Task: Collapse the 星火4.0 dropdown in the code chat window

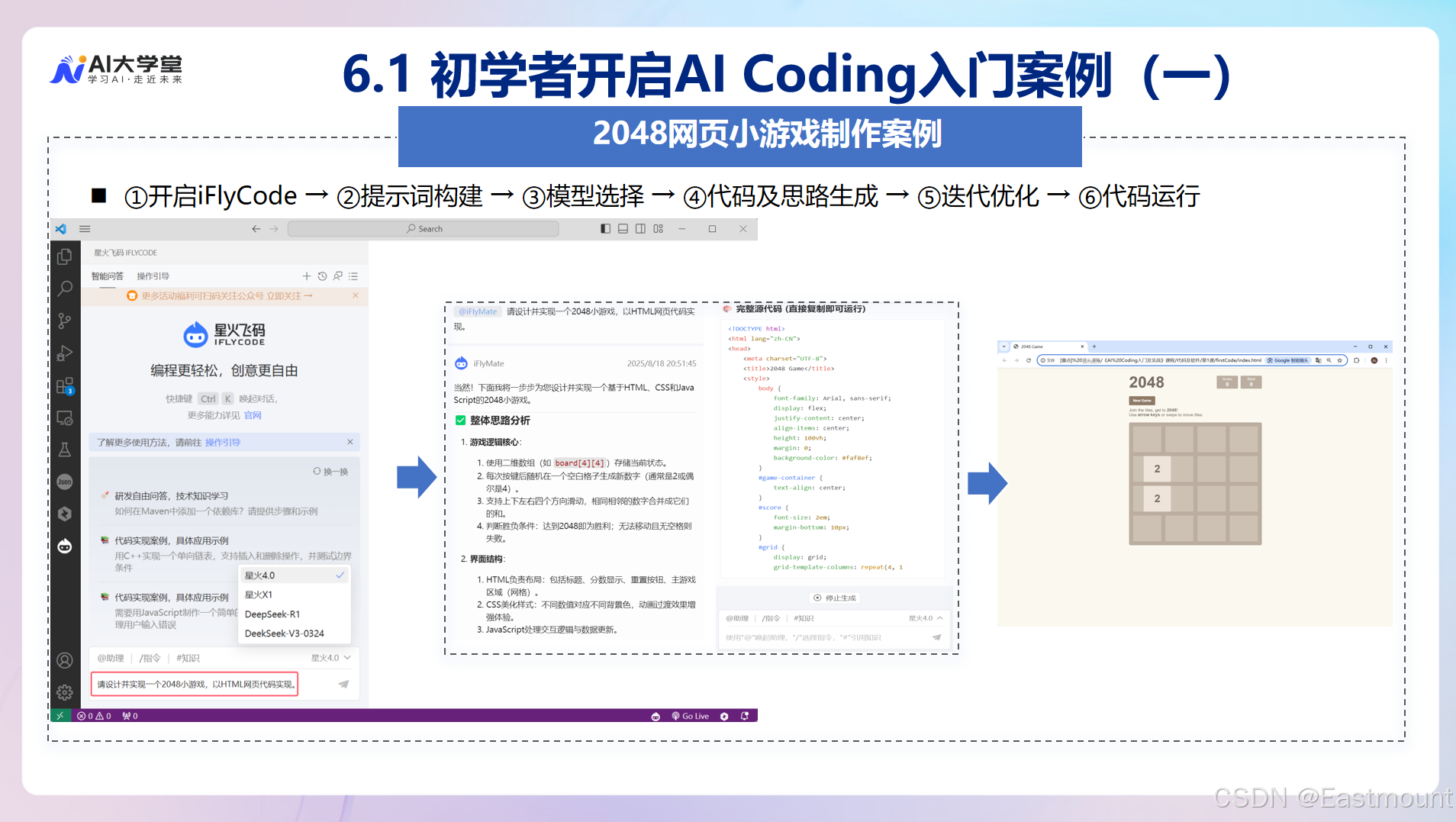Action: 926,618
